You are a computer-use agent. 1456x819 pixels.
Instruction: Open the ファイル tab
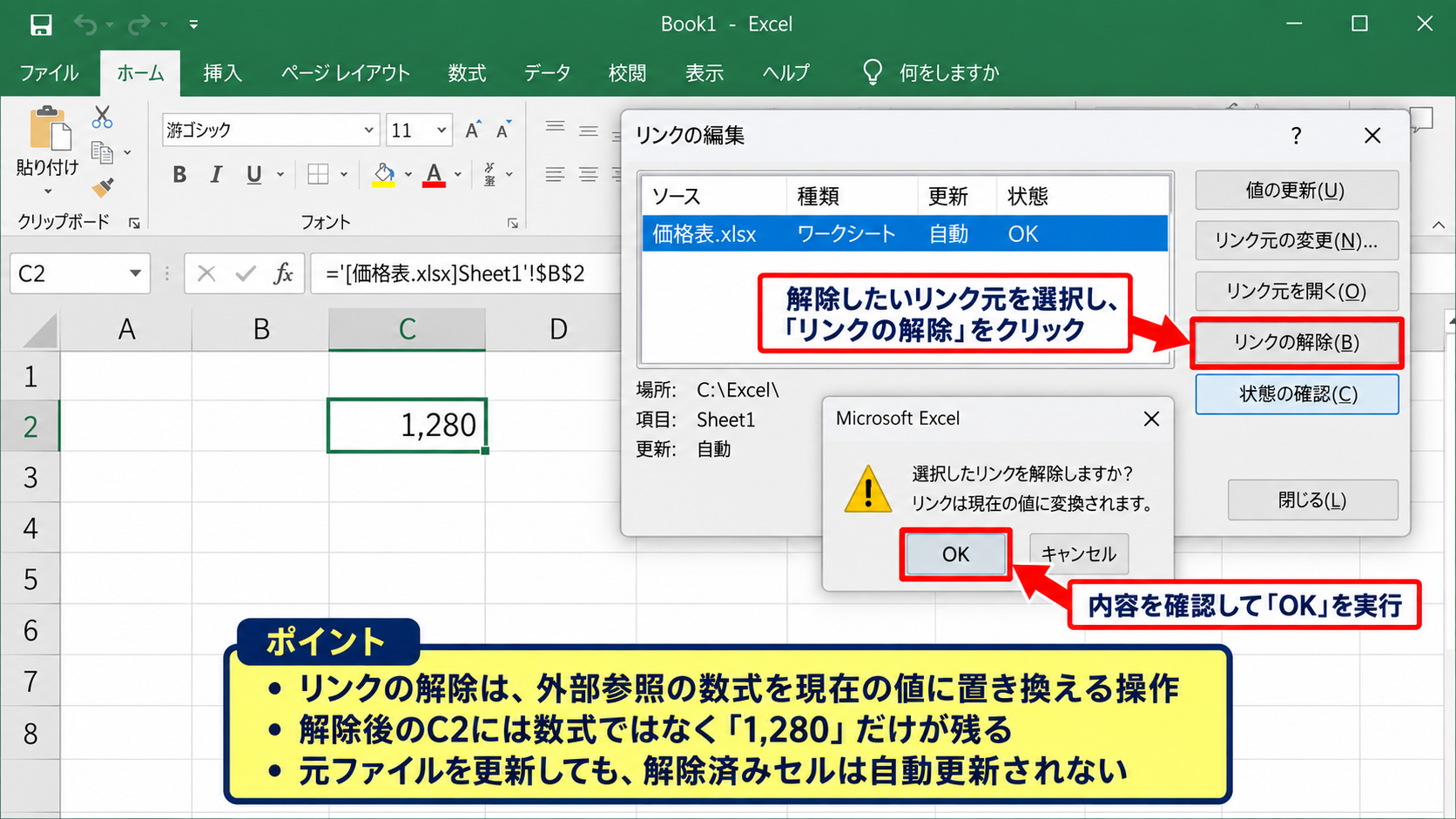coord(49,73)
